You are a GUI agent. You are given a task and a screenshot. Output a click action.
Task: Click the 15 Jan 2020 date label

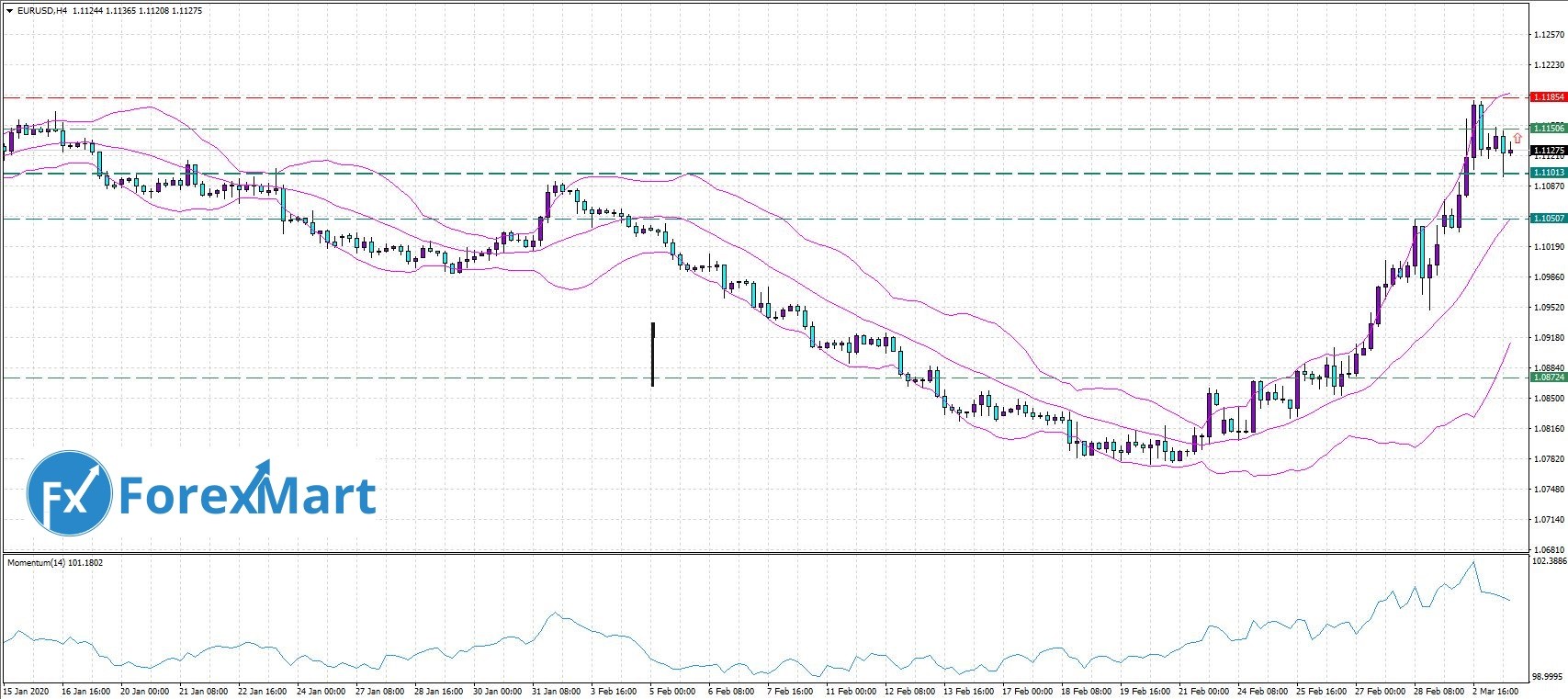[x=26, y=690]
